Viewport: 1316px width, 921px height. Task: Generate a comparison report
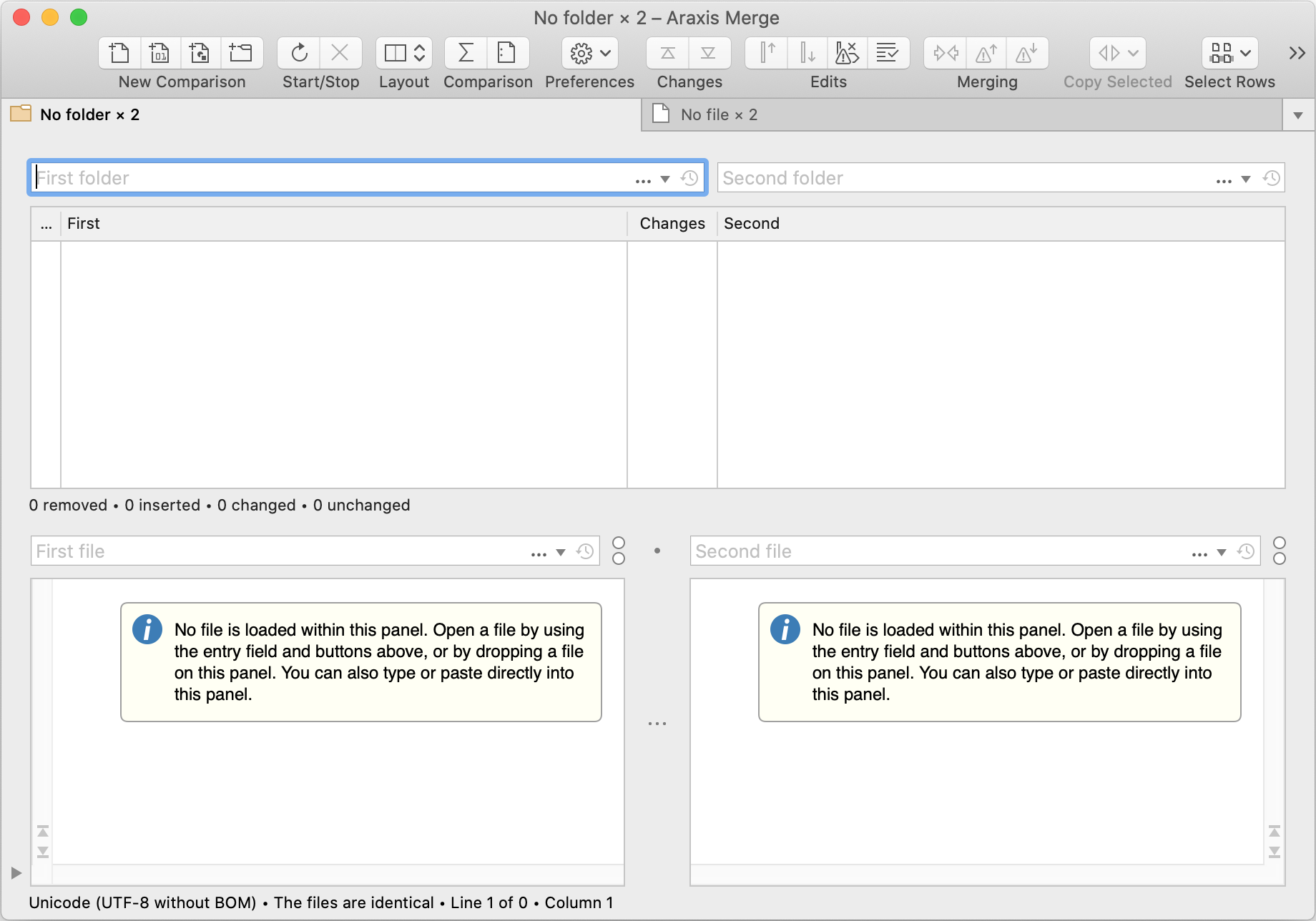click(507, 53)
